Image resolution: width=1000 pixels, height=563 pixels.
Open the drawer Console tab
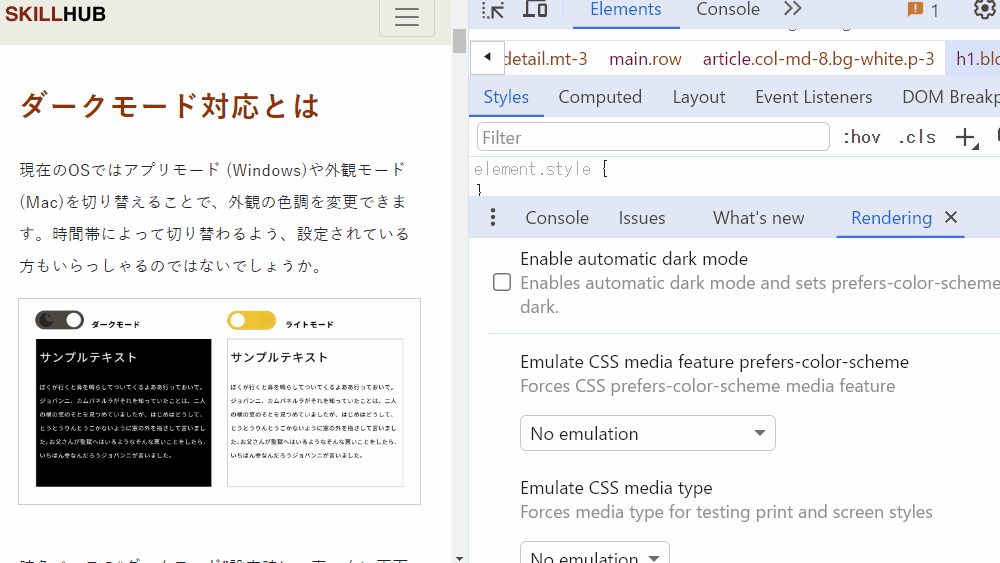[x=557, y=218]
